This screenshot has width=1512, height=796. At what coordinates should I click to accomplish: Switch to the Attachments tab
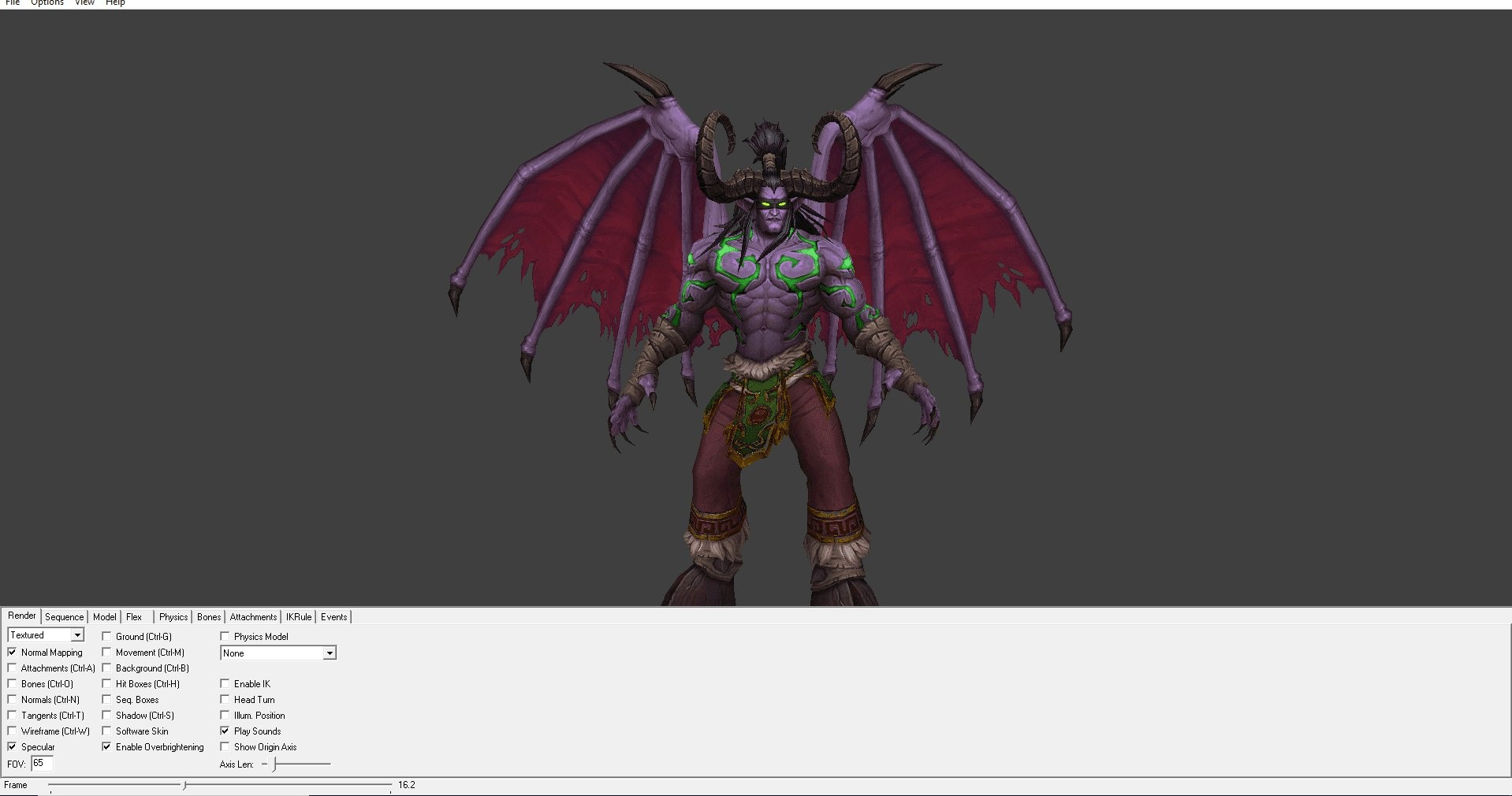253,617
